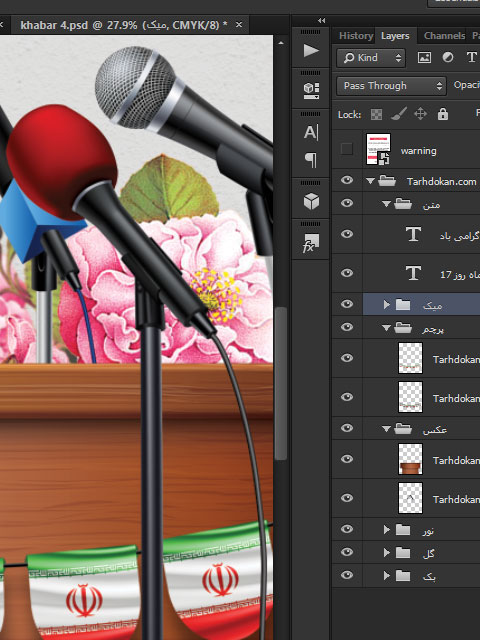Screen dimensions: 480x640
Task: Open the Actions panel play icon
Action: coord(311,51)
